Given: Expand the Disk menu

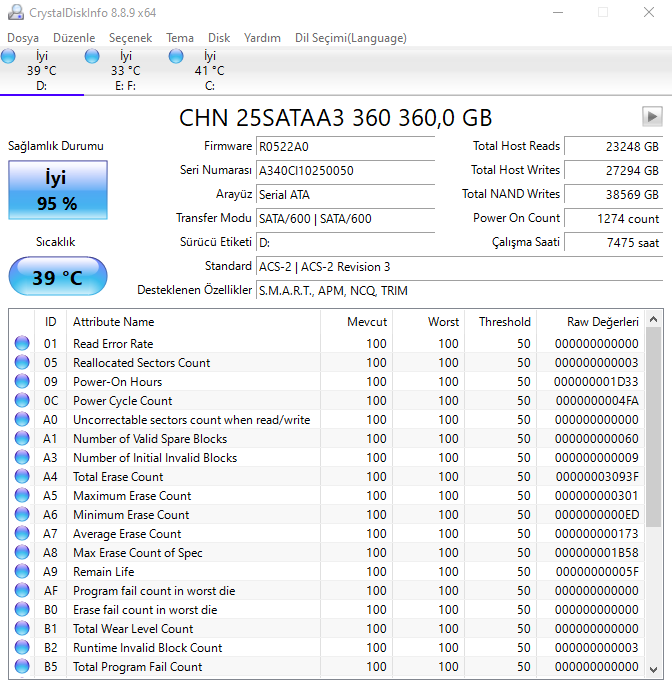Looking at the screenshot, I should tap(219, 38).
